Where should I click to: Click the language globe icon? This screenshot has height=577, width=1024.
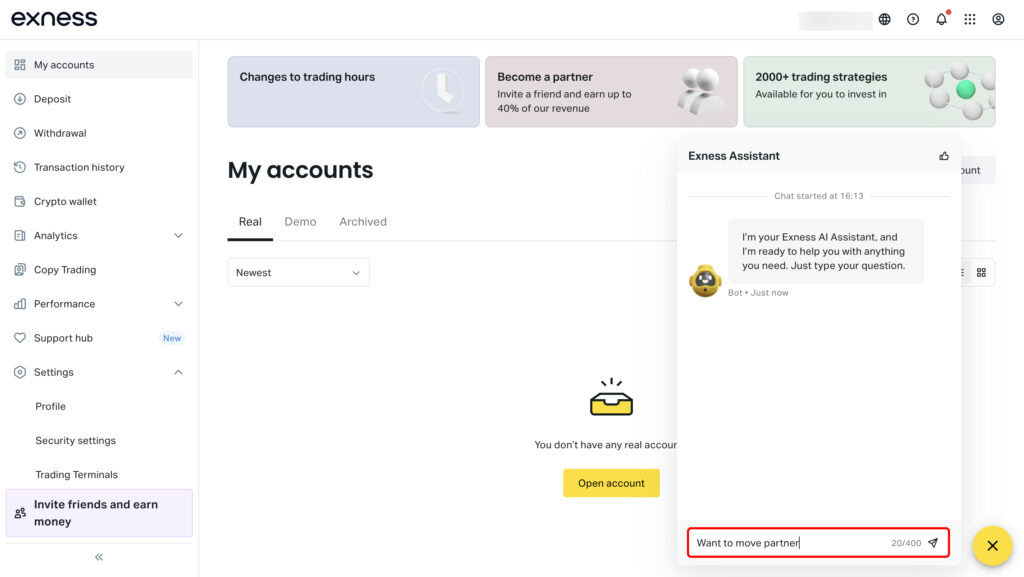coord(884,20)
